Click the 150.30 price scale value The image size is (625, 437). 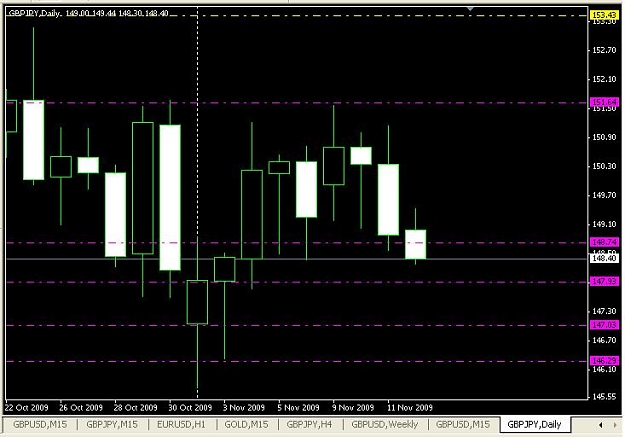tap(604, 166)
